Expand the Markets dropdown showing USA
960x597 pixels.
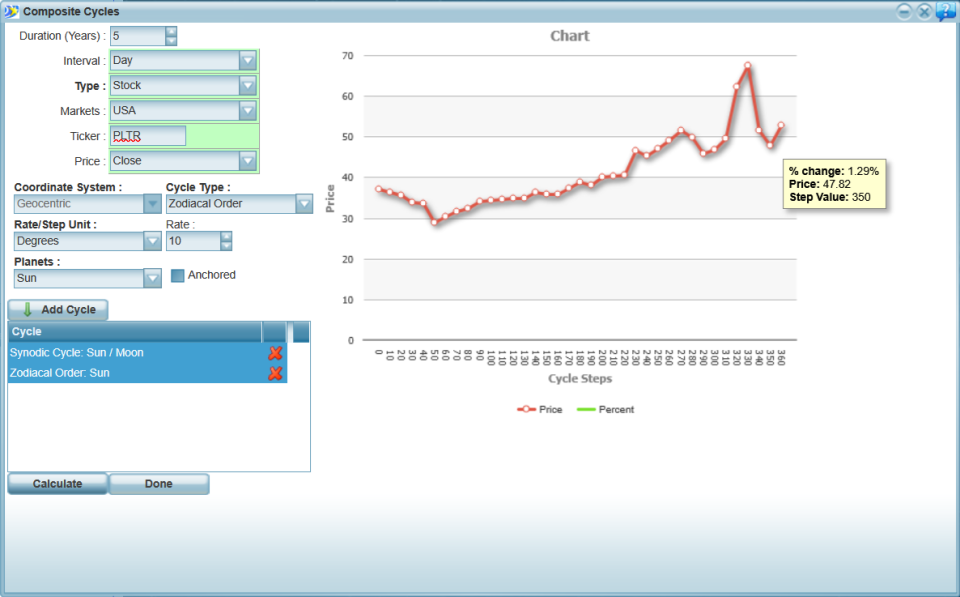247,111
